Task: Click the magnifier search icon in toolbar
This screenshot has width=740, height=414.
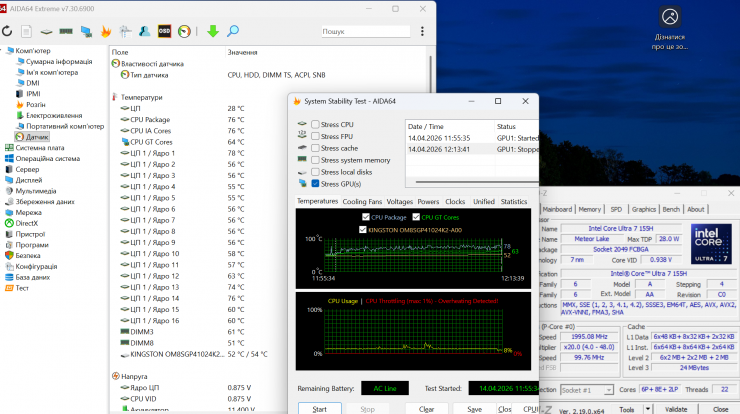Action: click(233, 31)
